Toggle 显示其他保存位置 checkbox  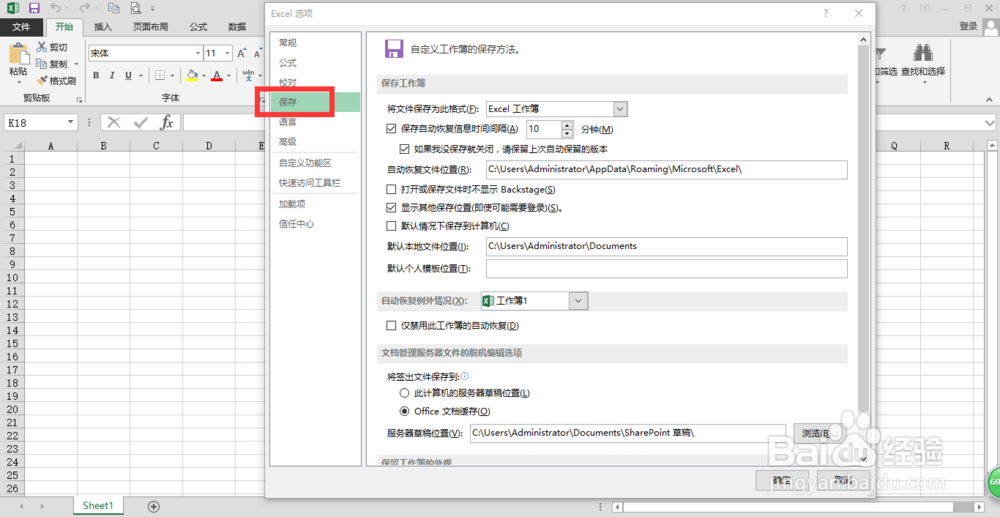point(392,207)
